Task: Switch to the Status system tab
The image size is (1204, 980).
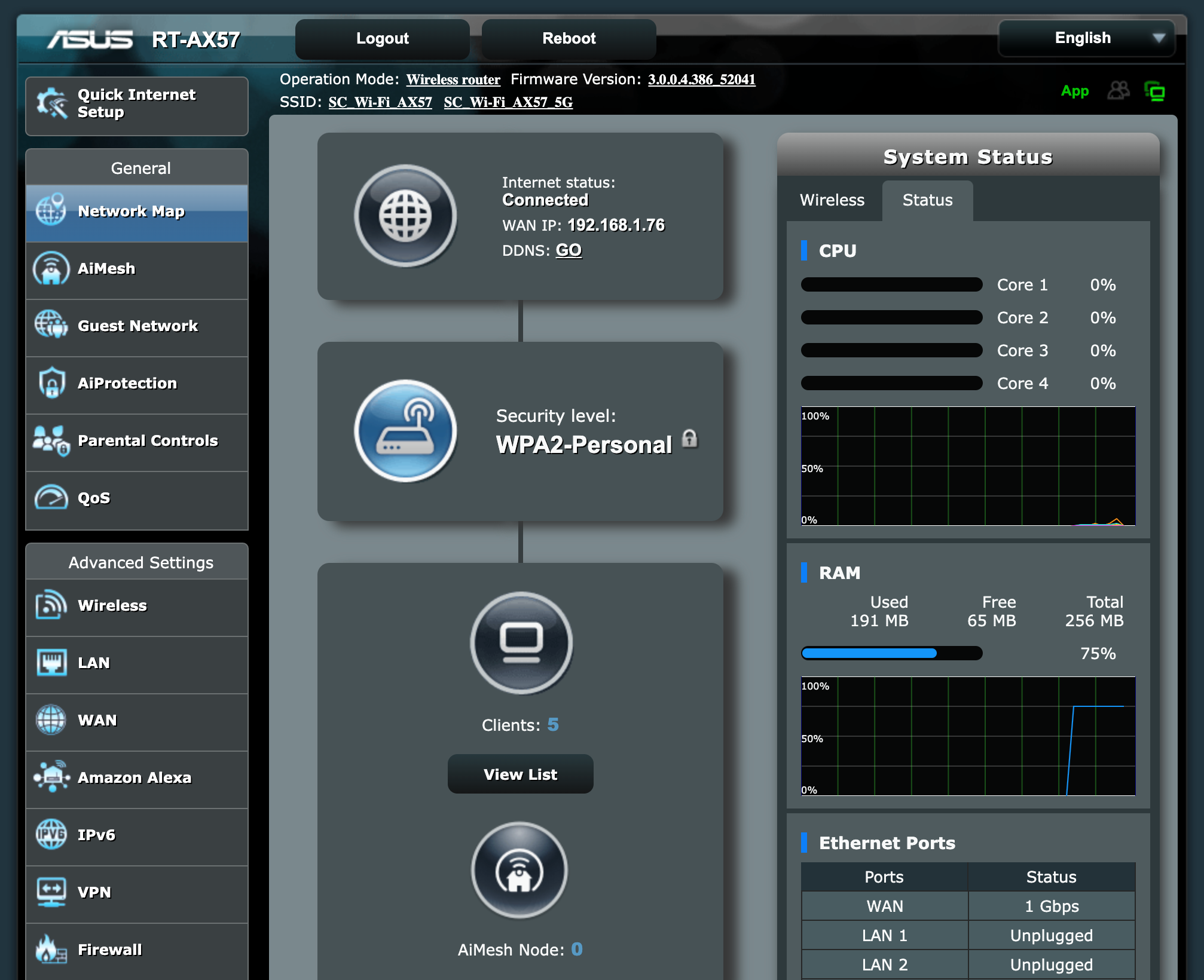Action: 927,199
